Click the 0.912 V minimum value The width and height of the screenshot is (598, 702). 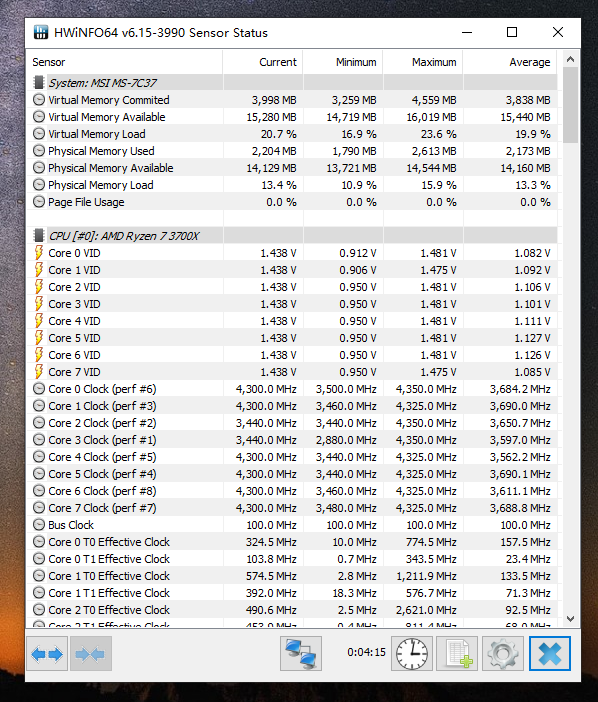point(358,253)
